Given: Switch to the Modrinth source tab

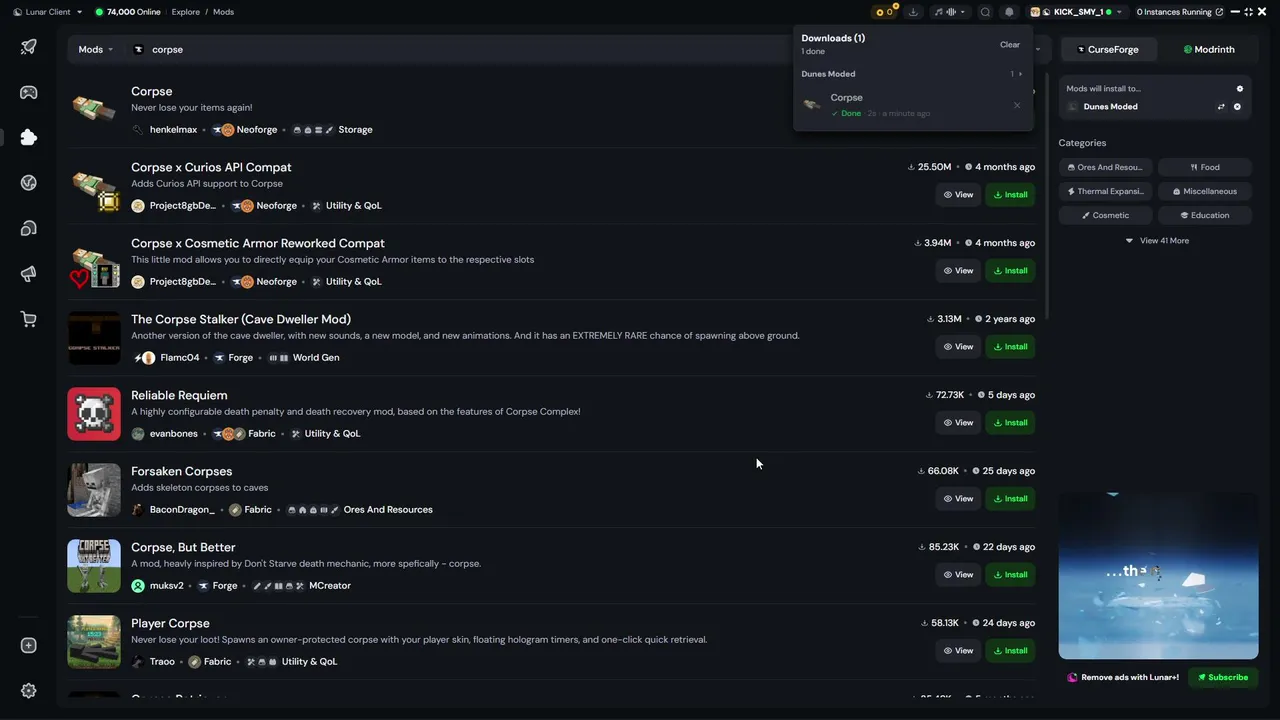Looking at the screenshot, I should point(1209,49).
